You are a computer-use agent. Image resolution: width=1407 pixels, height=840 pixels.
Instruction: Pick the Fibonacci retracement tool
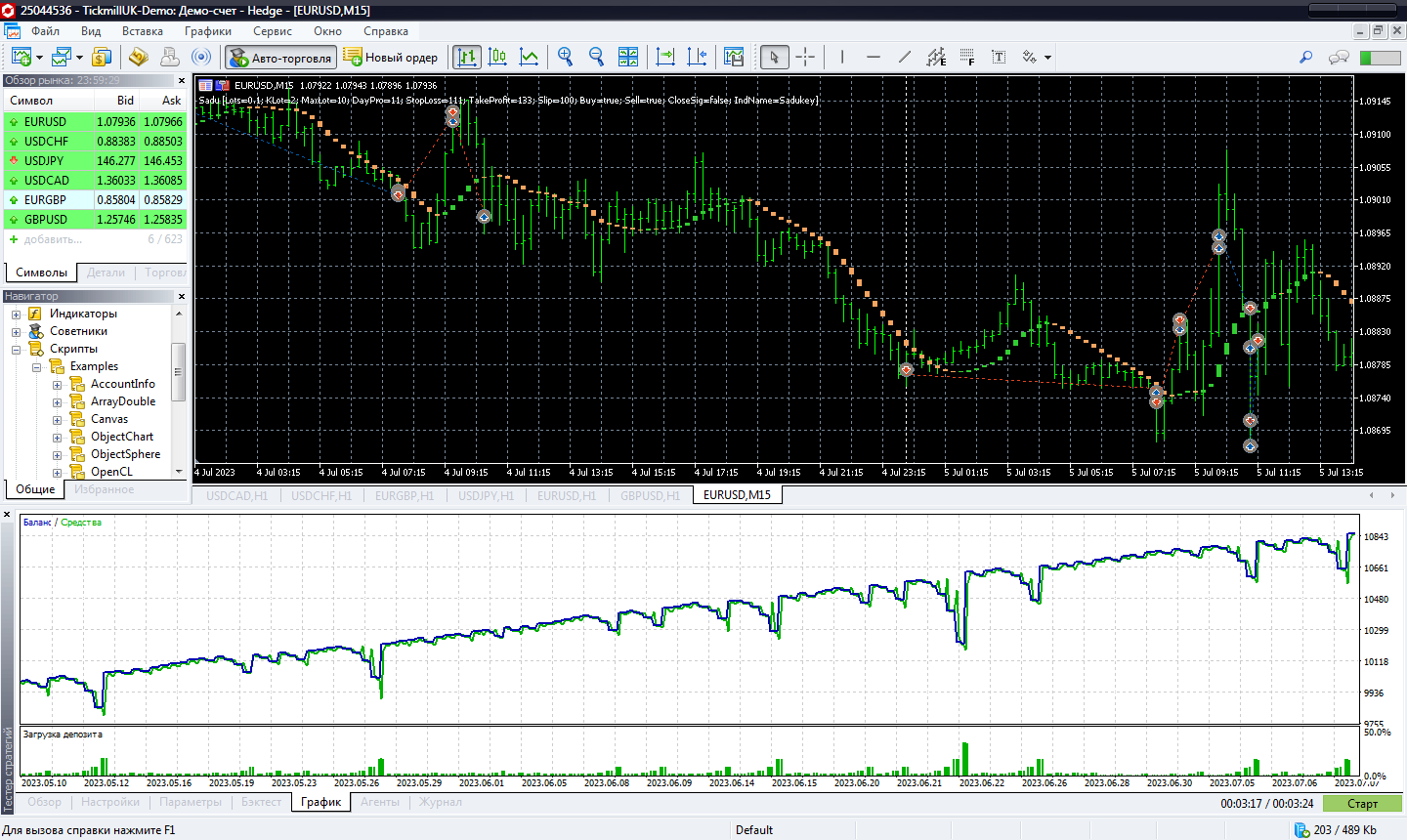click(967, 57)
